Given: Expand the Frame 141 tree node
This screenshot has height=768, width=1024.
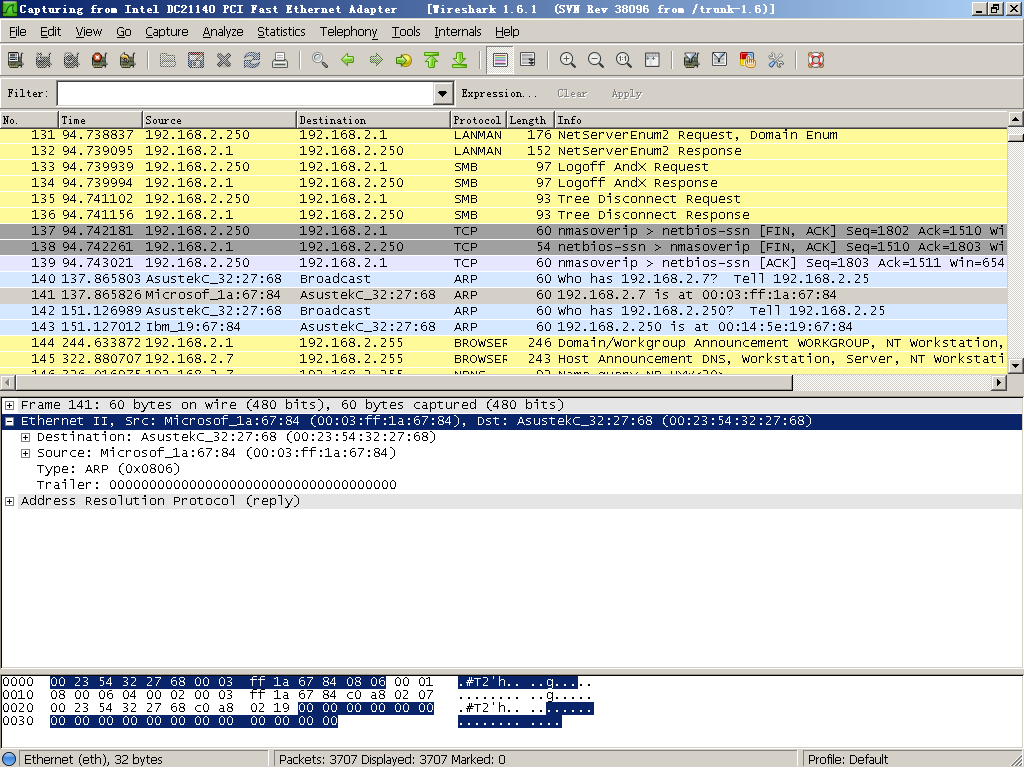Looking at the screenshot, I should (x=10, y=406).
